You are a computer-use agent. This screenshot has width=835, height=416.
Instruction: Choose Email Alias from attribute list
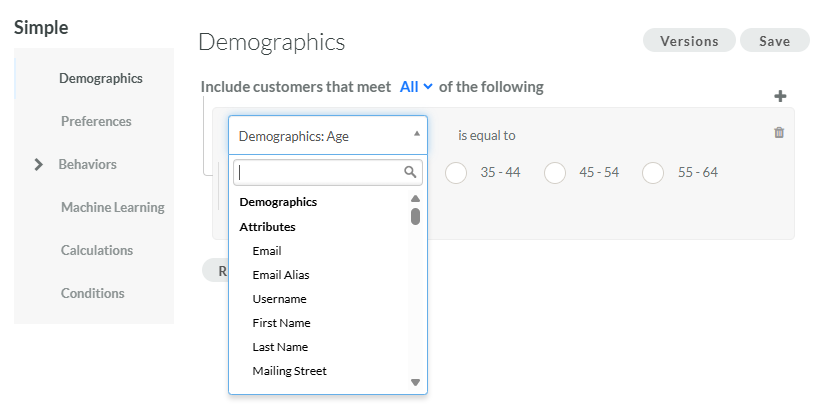coord(281,275)
